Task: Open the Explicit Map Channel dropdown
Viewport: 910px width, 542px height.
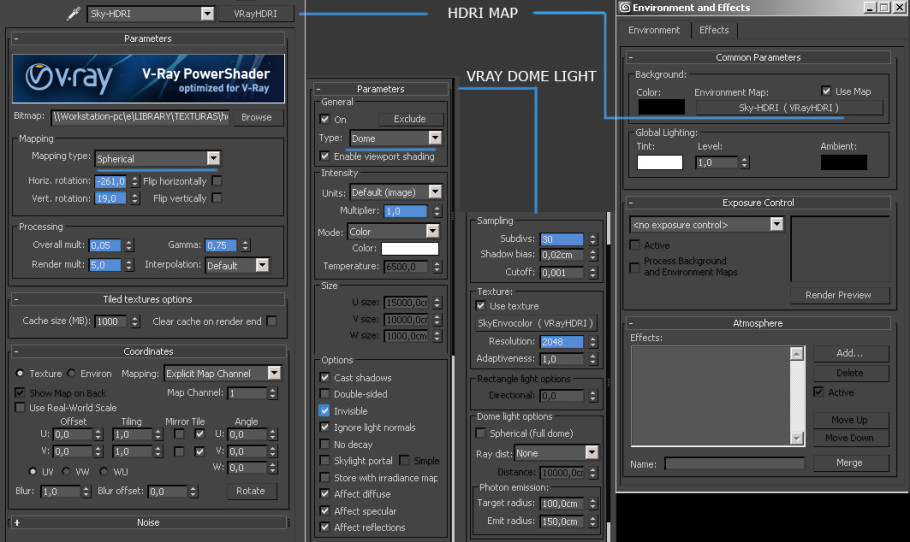Action: pyautogui.click(x=274, y=373)
